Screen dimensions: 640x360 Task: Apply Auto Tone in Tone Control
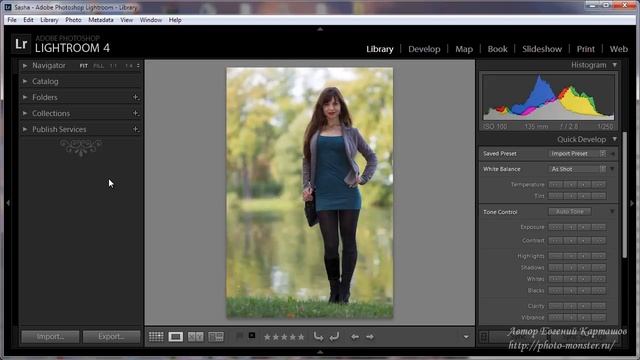coord(570,211)
